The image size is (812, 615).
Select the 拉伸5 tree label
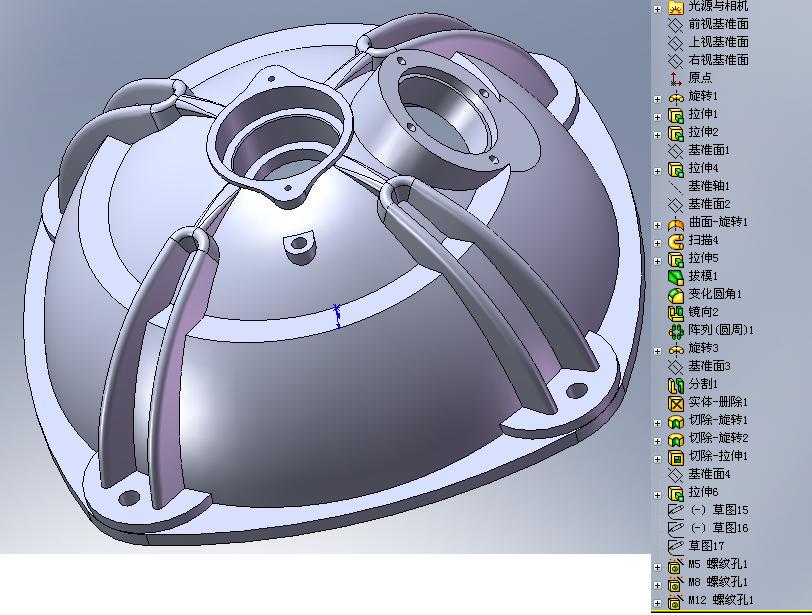703,258
